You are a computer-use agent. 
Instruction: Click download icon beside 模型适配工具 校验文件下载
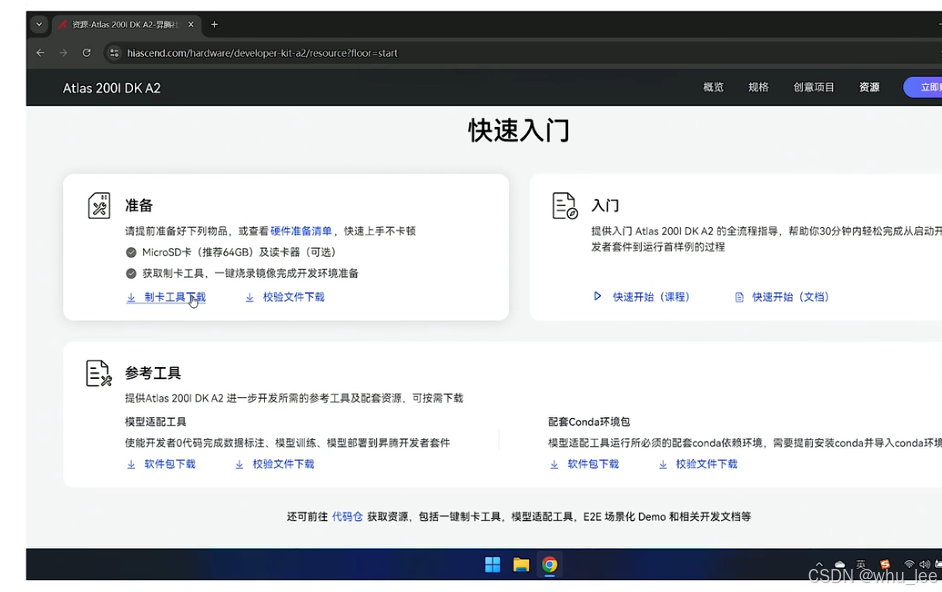(239, 465)
